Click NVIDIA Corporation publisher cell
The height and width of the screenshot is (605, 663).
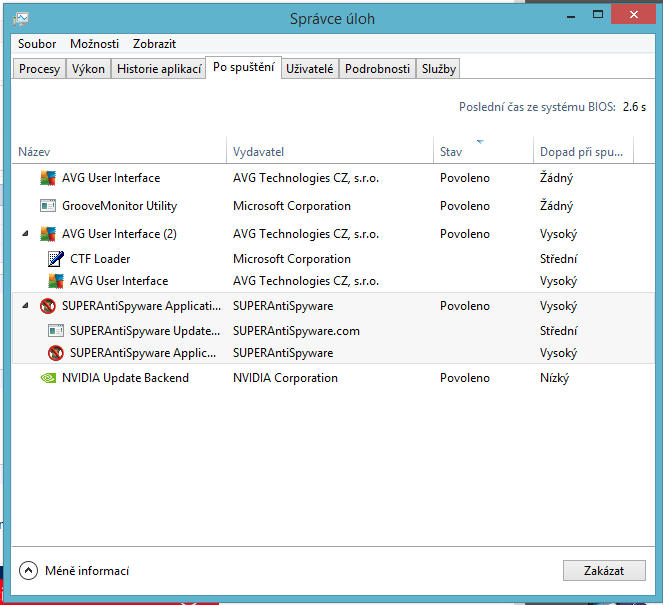(x=285, y=378)
